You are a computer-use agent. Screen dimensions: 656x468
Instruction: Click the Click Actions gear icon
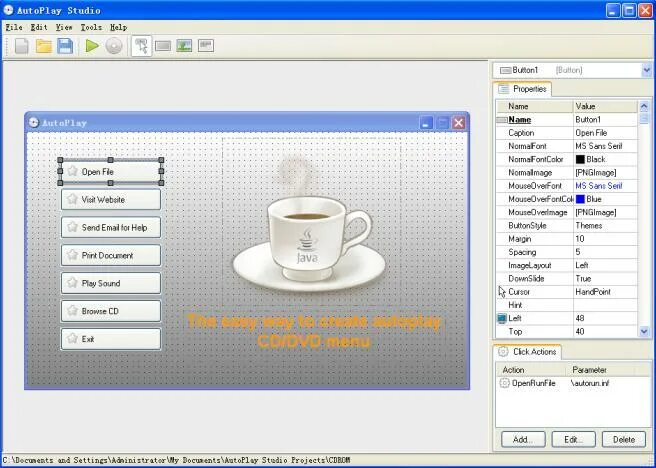(x=503, y=352)
